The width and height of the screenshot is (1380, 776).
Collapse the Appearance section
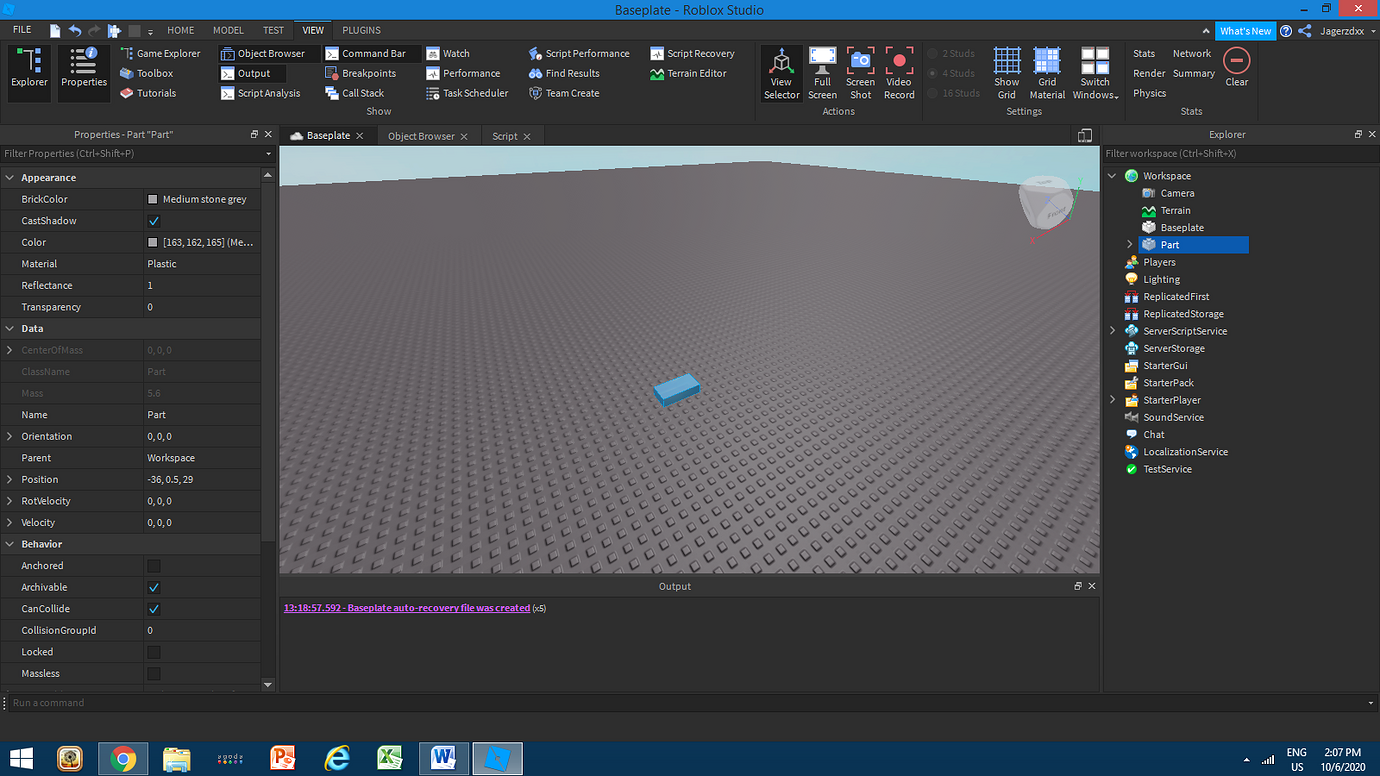[10, 178]
